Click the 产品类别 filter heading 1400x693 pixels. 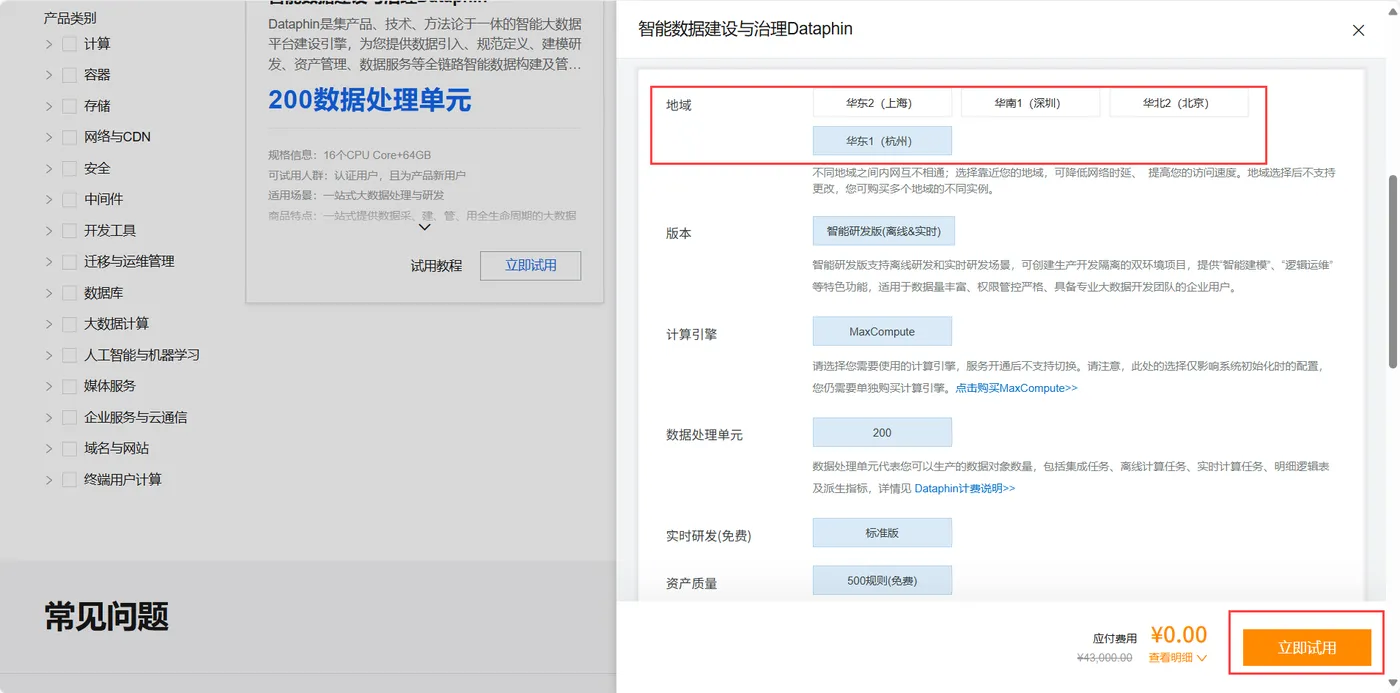71,18
